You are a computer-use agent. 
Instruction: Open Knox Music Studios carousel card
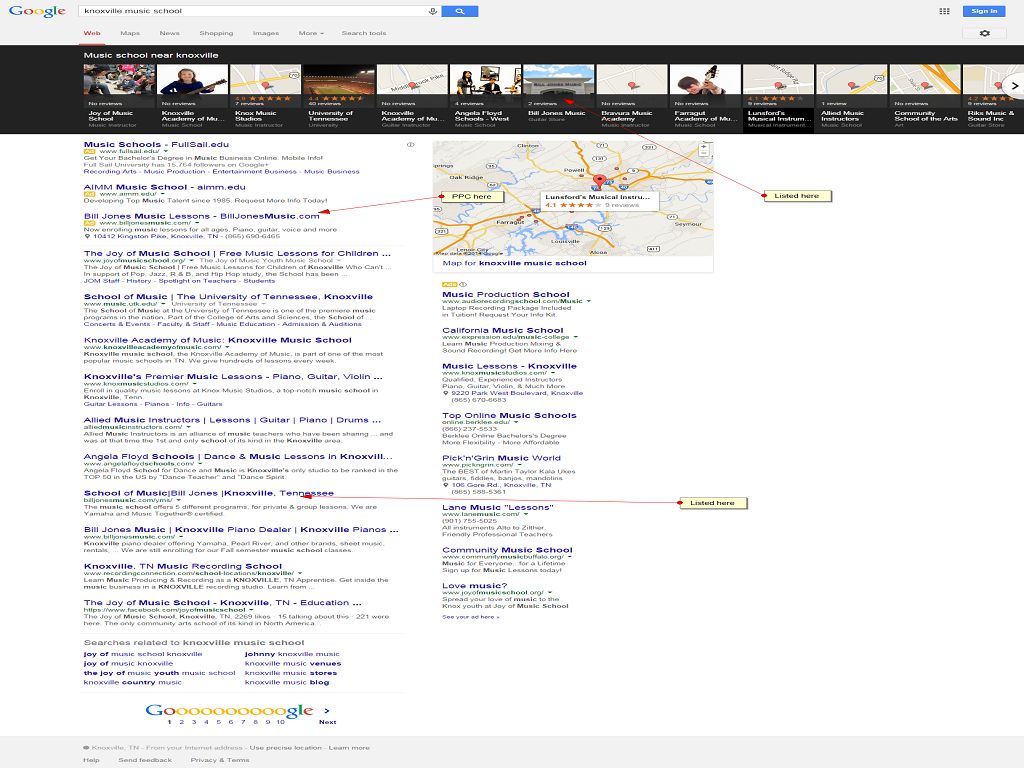(x=265, y=97)
